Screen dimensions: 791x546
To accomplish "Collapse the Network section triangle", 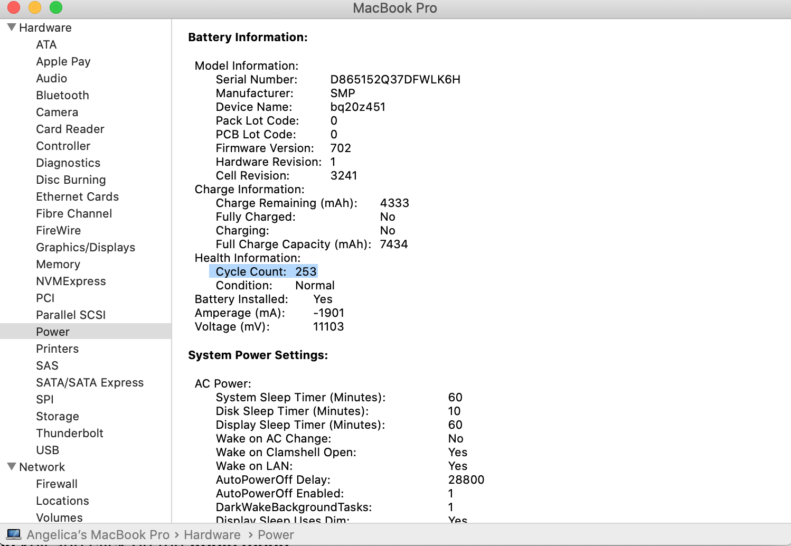I will 12,467.
